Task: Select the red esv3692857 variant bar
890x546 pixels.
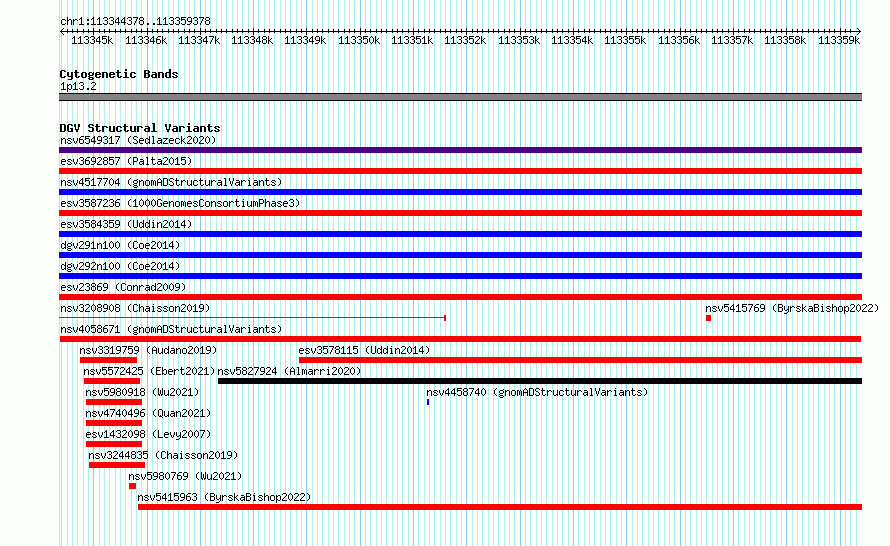Action: coord(460,171)
